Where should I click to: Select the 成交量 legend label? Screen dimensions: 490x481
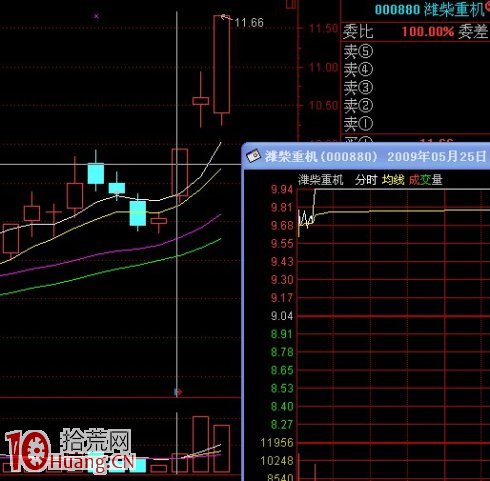pos(426,180)
